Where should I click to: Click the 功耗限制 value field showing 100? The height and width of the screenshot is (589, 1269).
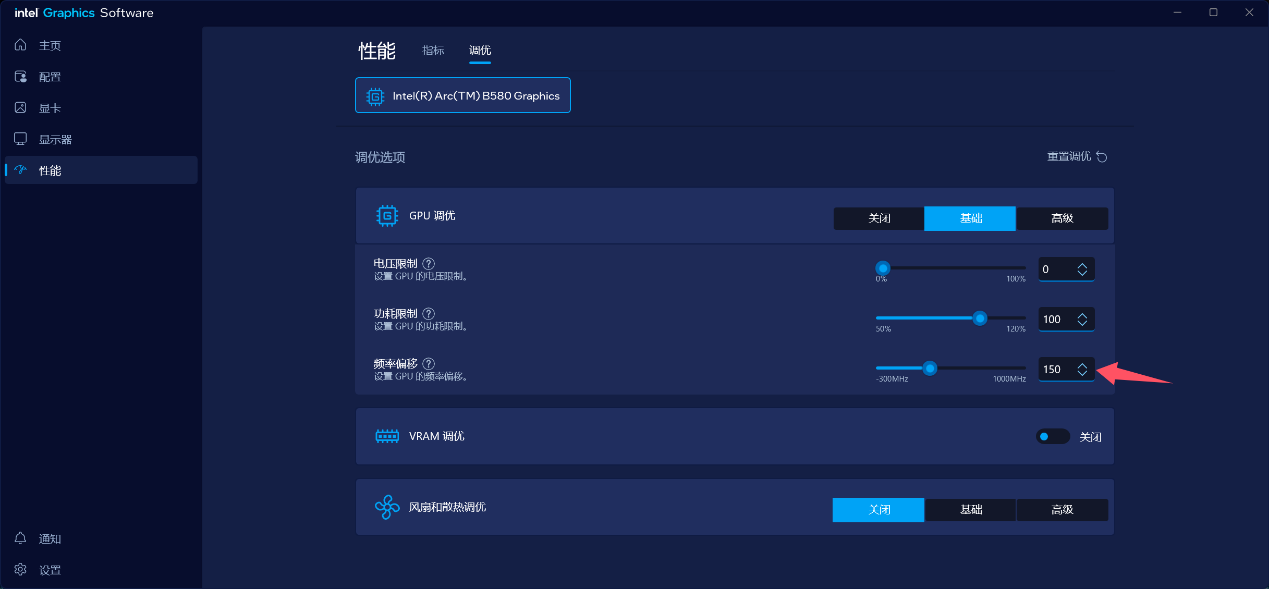1066,319
